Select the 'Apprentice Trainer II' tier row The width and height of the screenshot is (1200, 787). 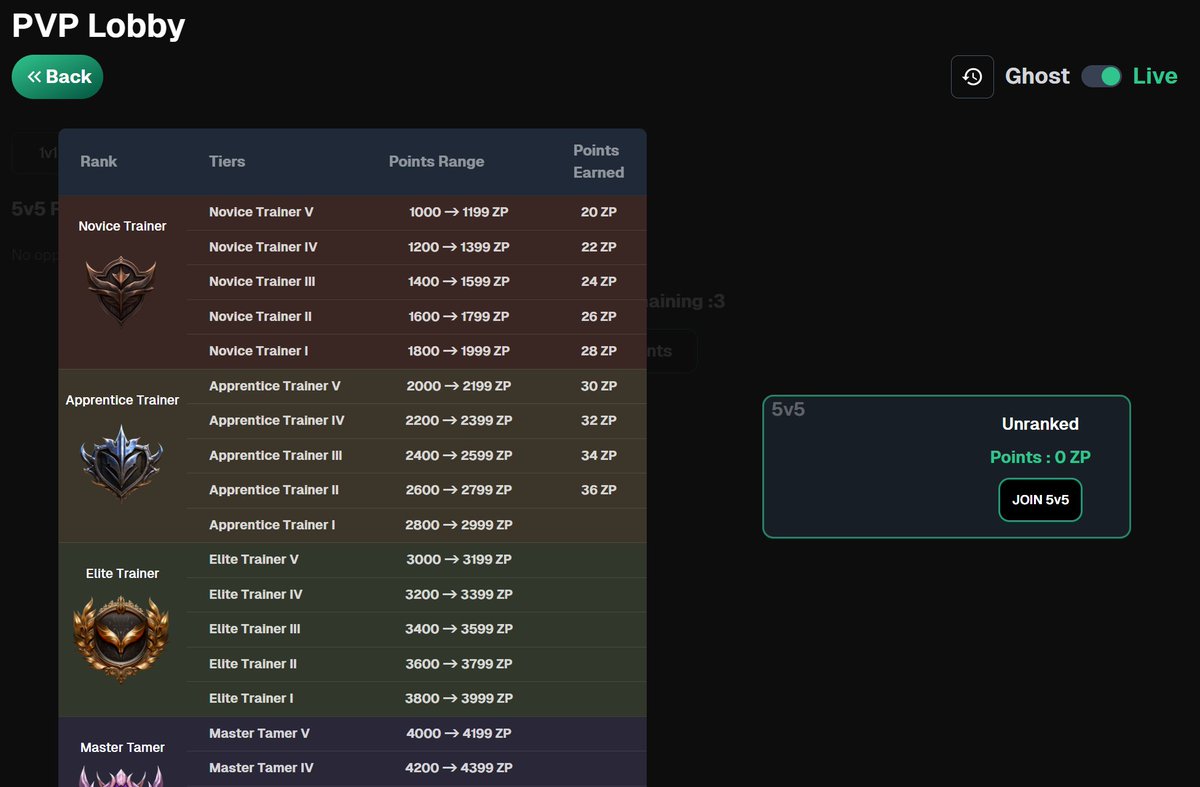[417, 490]
